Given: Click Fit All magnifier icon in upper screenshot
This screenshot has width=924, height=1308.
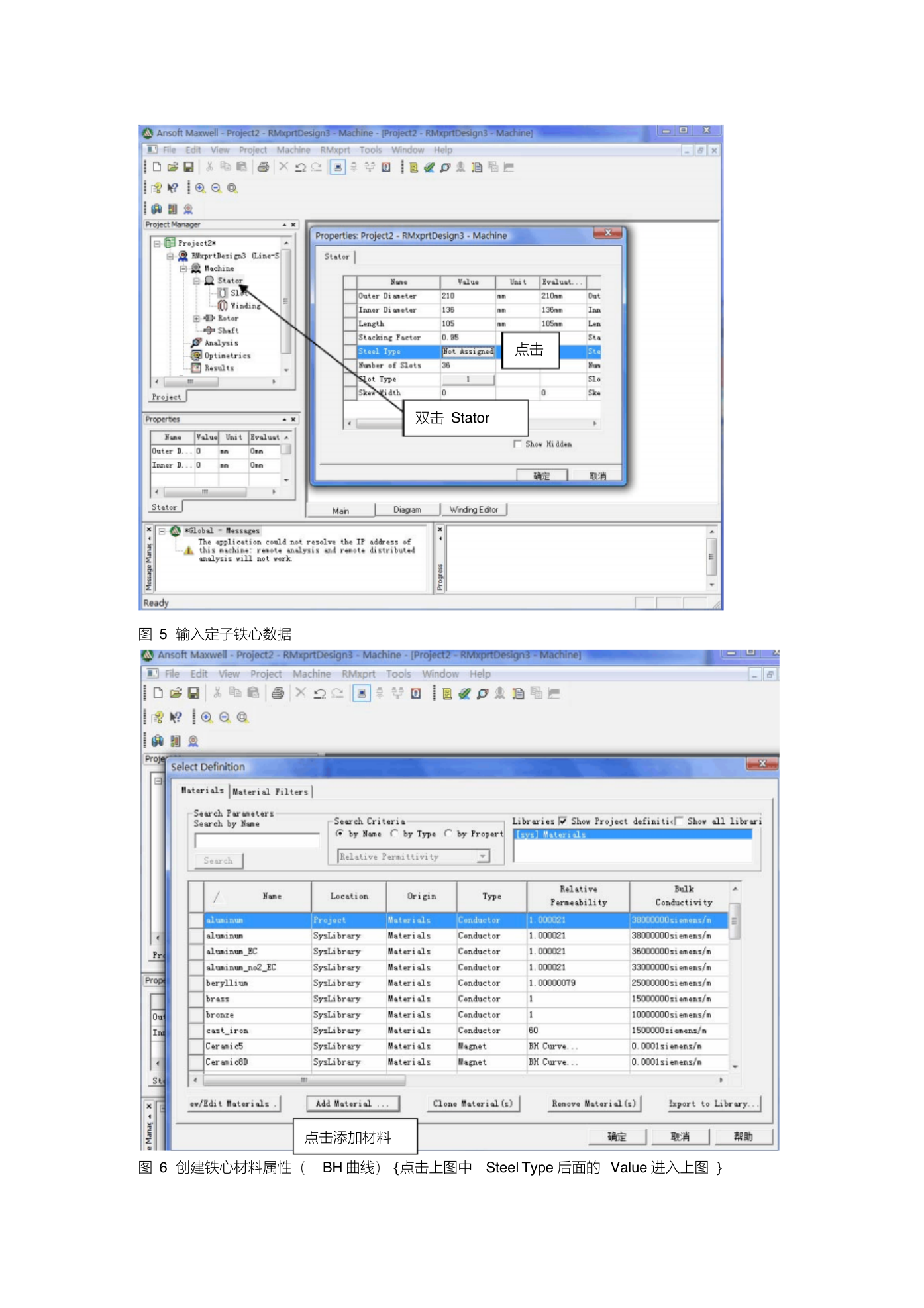Looking at the screenshot, I should (x=232, y=188).
